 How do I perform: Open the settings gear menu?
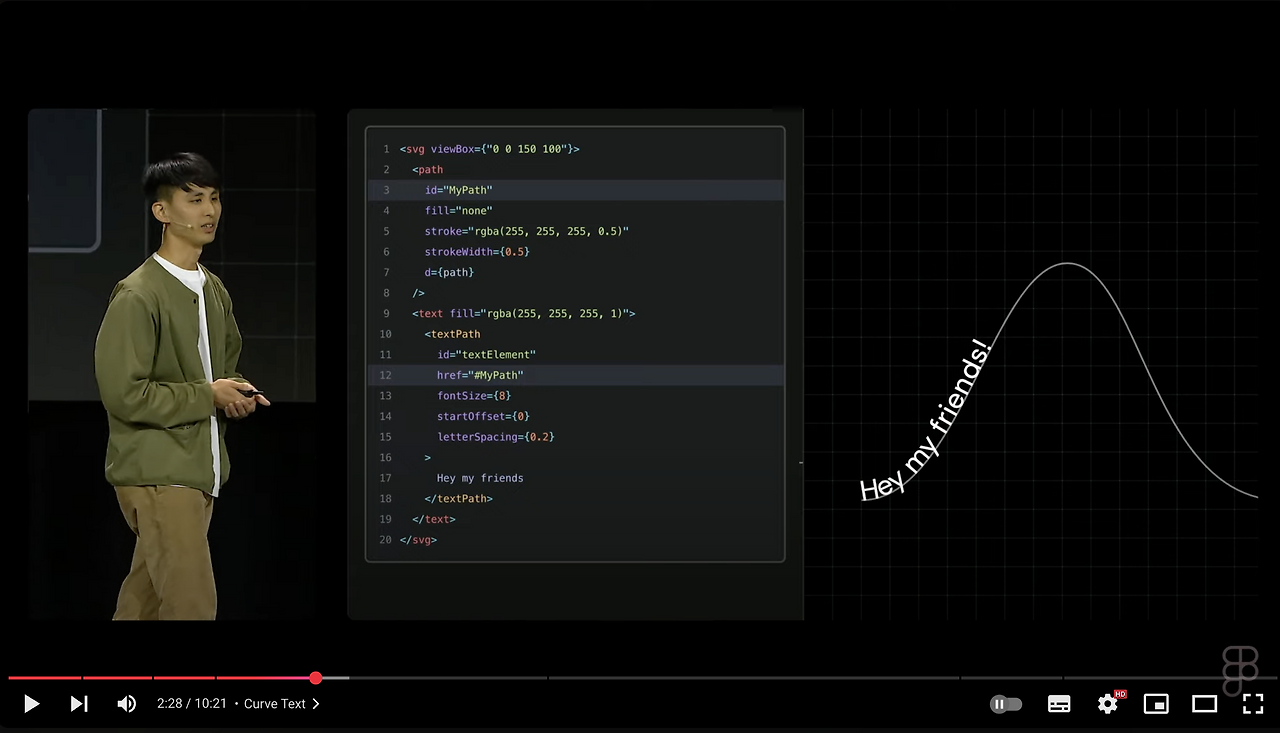(x=1107, y=703)
